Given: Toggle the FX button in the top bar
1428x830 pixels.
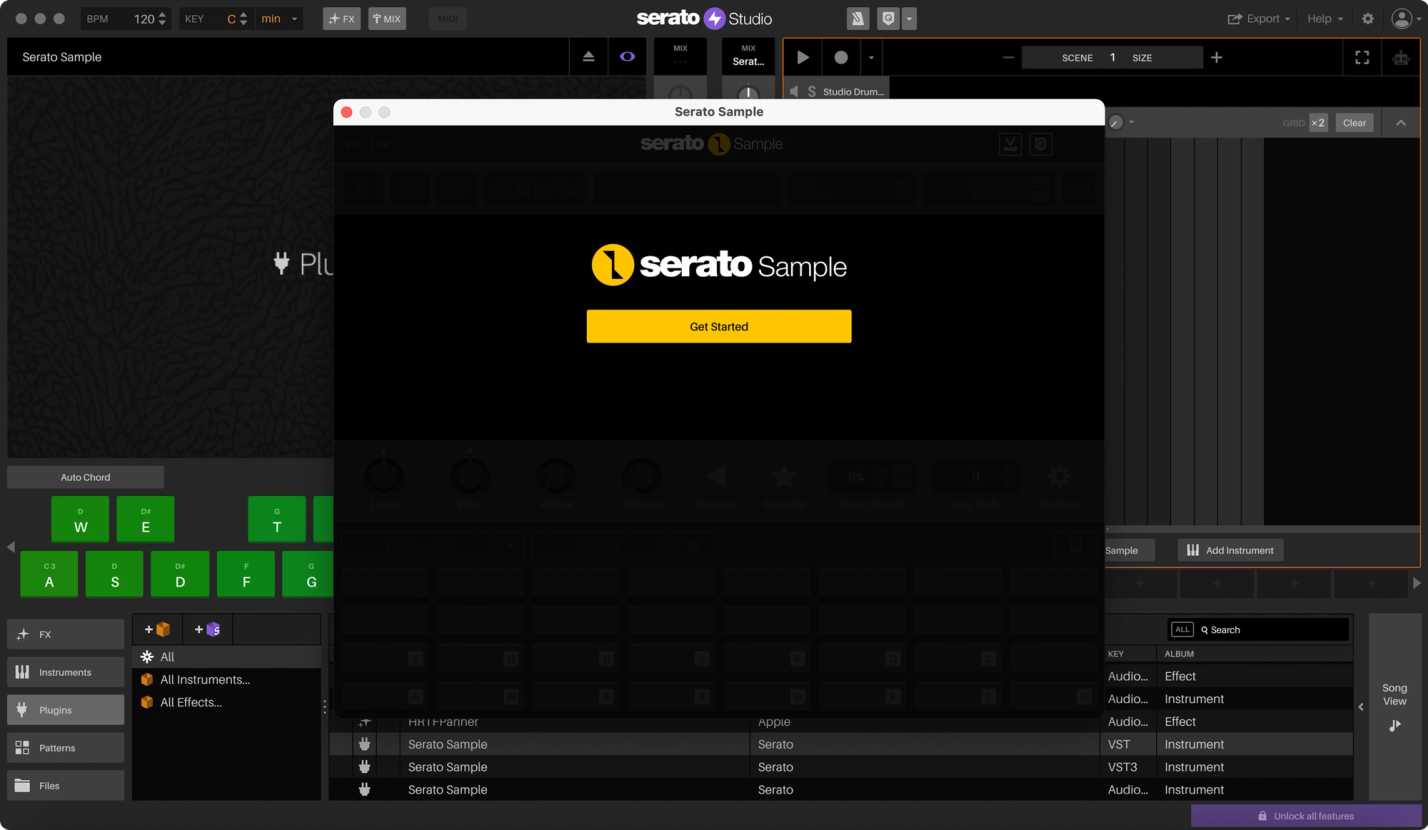Looking at the screenshot, I should click(341, 18).
